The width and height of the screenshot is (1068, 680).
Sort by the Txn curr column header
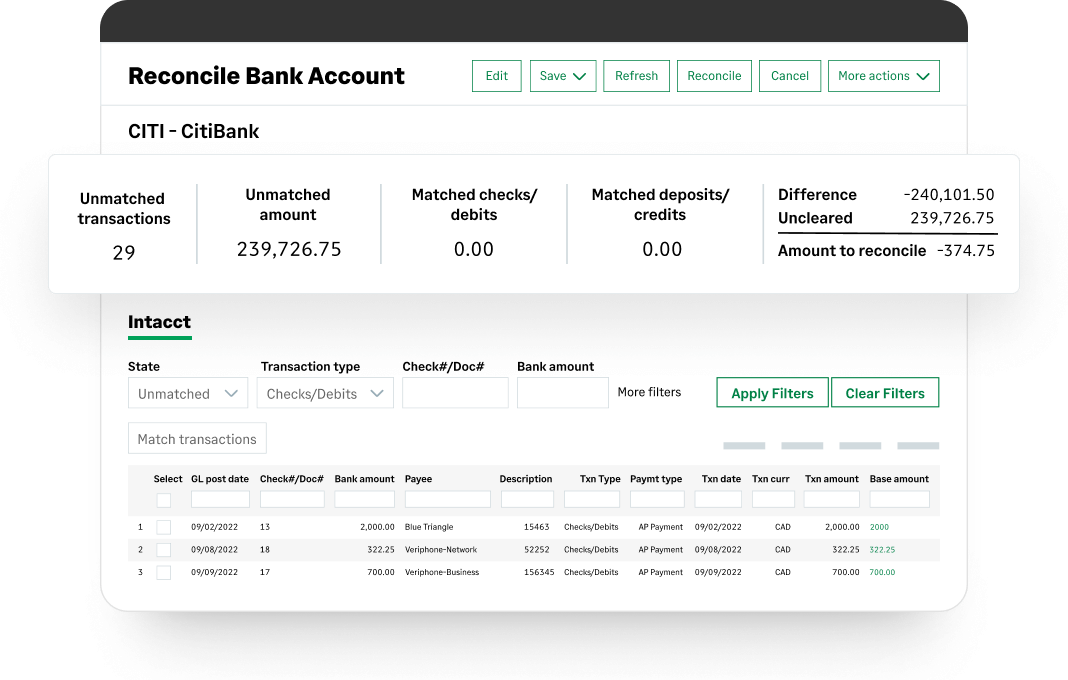coord(770,479)
